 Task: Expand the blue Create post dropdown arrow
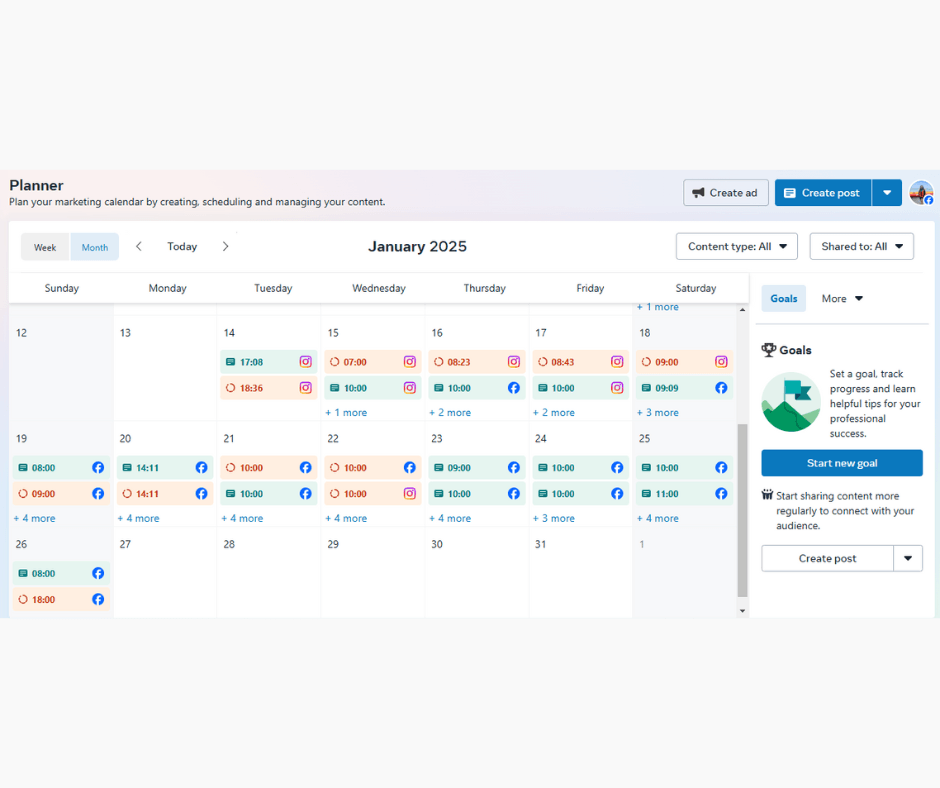pyautogui.click(x=887, y=193)
